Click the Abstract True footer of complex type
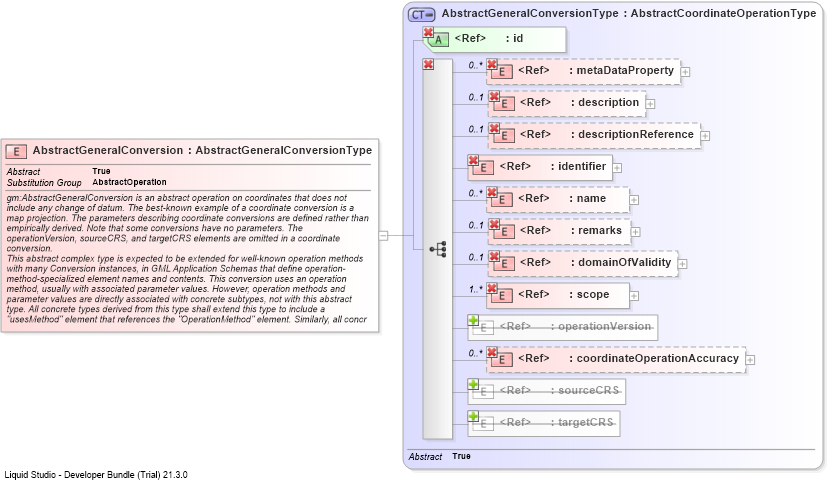 pyautogui.click(x=439, y=456)
